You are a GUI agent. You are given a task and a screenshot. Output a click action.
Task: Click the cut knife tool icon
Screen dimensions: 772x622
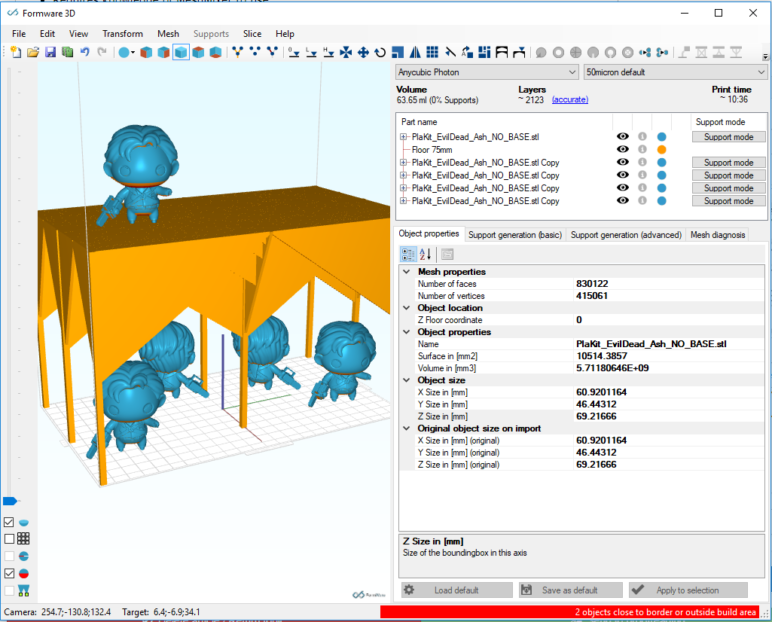pyautogui.click(x=450, y=52)
